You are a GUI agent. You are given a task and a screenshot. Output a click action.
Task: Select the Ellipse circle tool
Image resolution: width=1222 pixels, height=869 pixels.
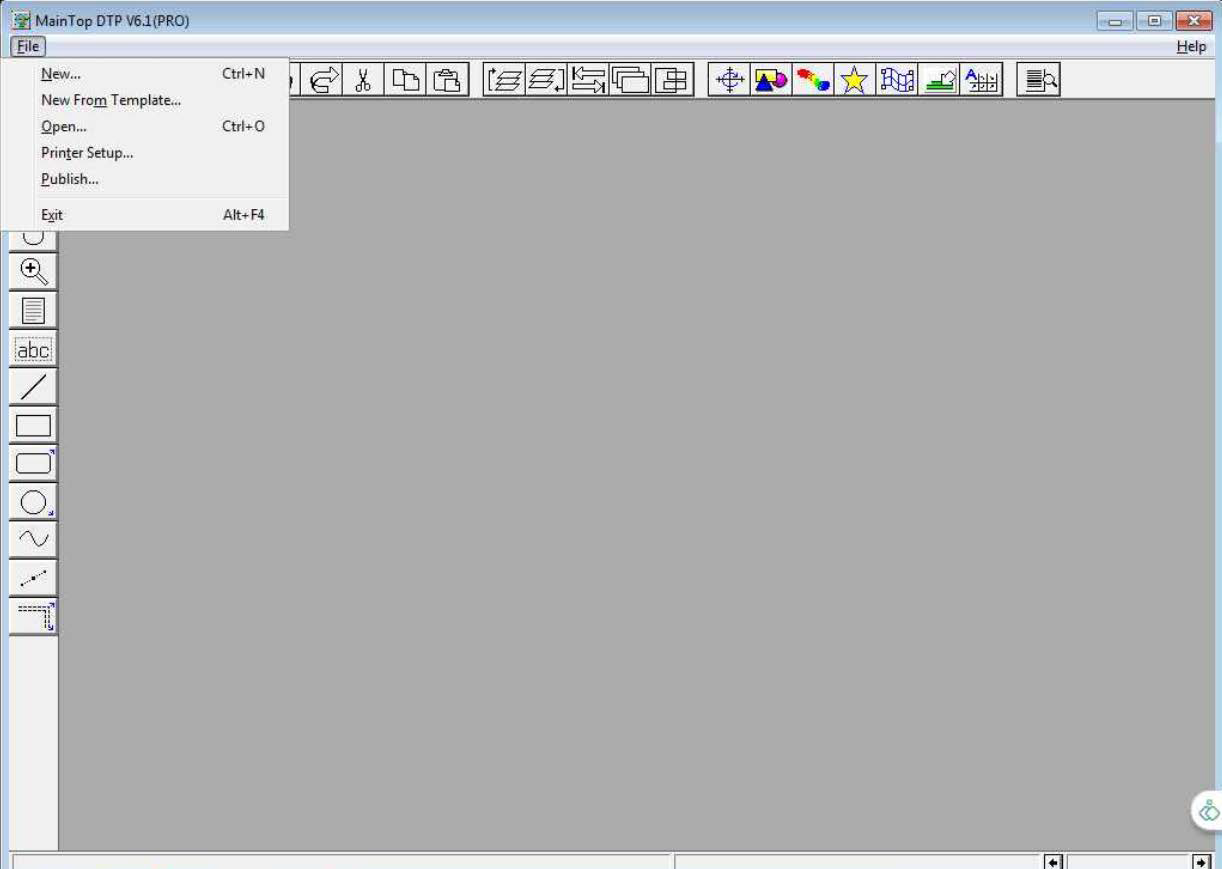(x=33, y=501)
